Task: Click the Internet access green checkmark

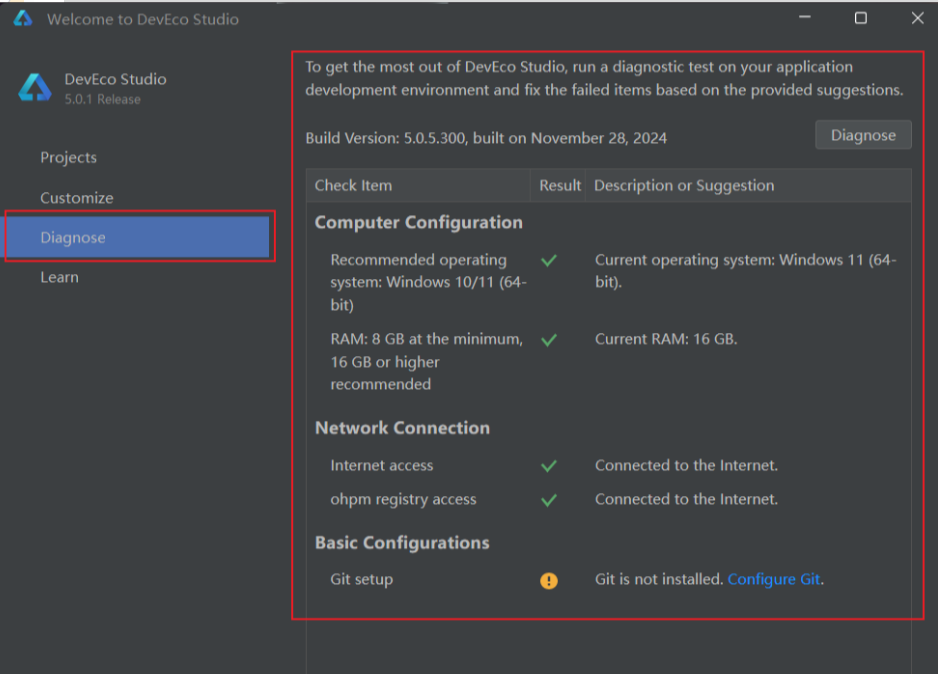Action: (548, 466)
